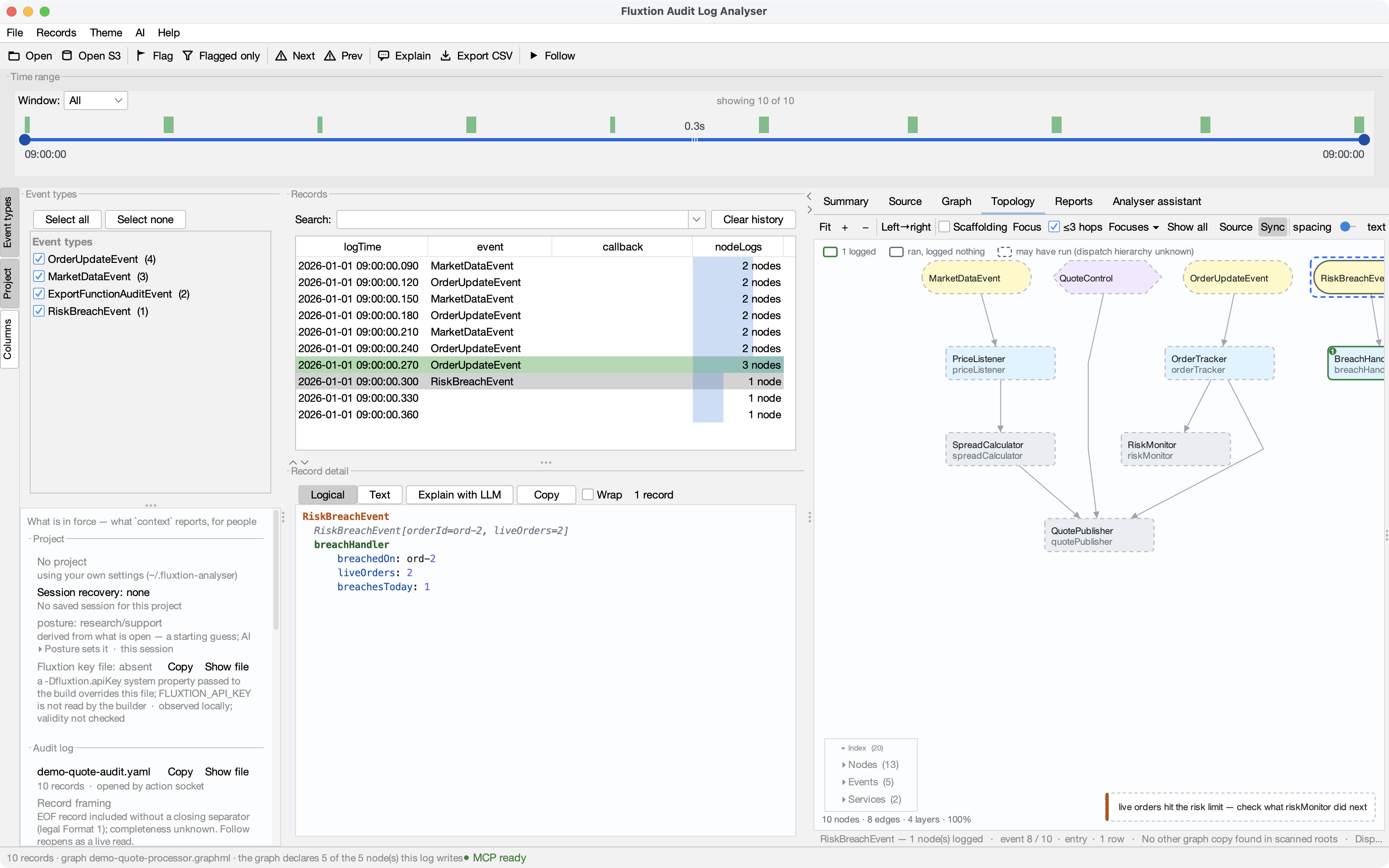Click Explain with LLM button

click(459, 495)
